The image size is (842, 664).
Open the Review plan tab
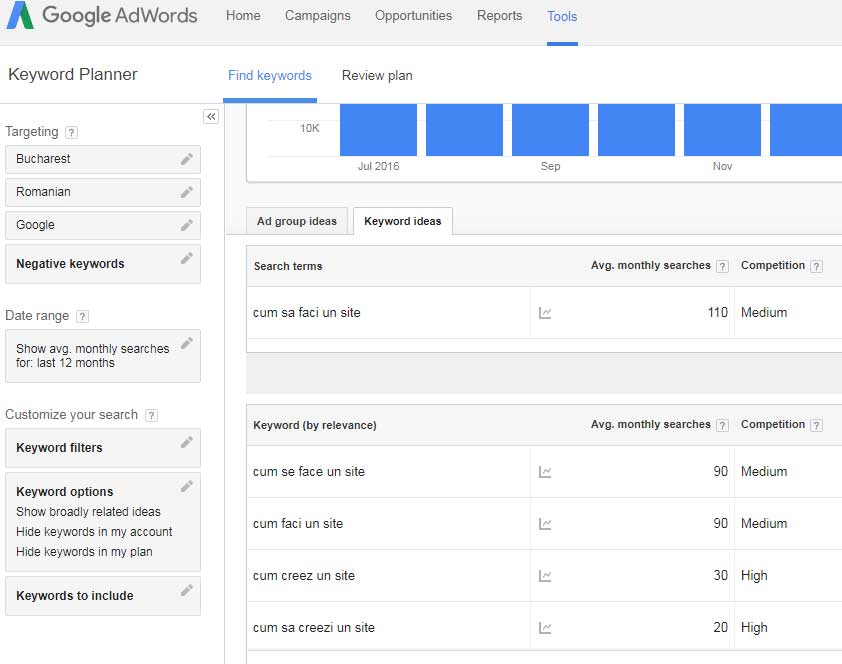376,75
